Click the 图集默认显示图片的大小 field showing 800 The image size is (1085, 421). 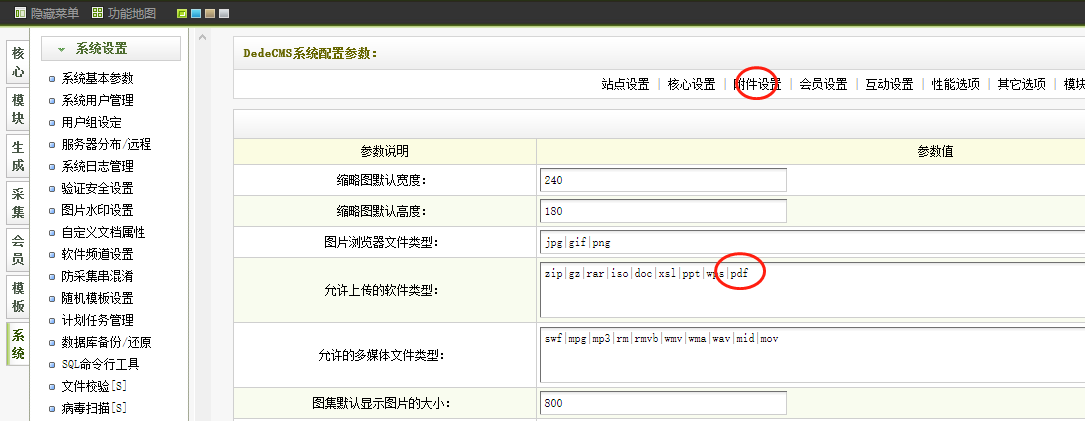click(x=664, y=402)
